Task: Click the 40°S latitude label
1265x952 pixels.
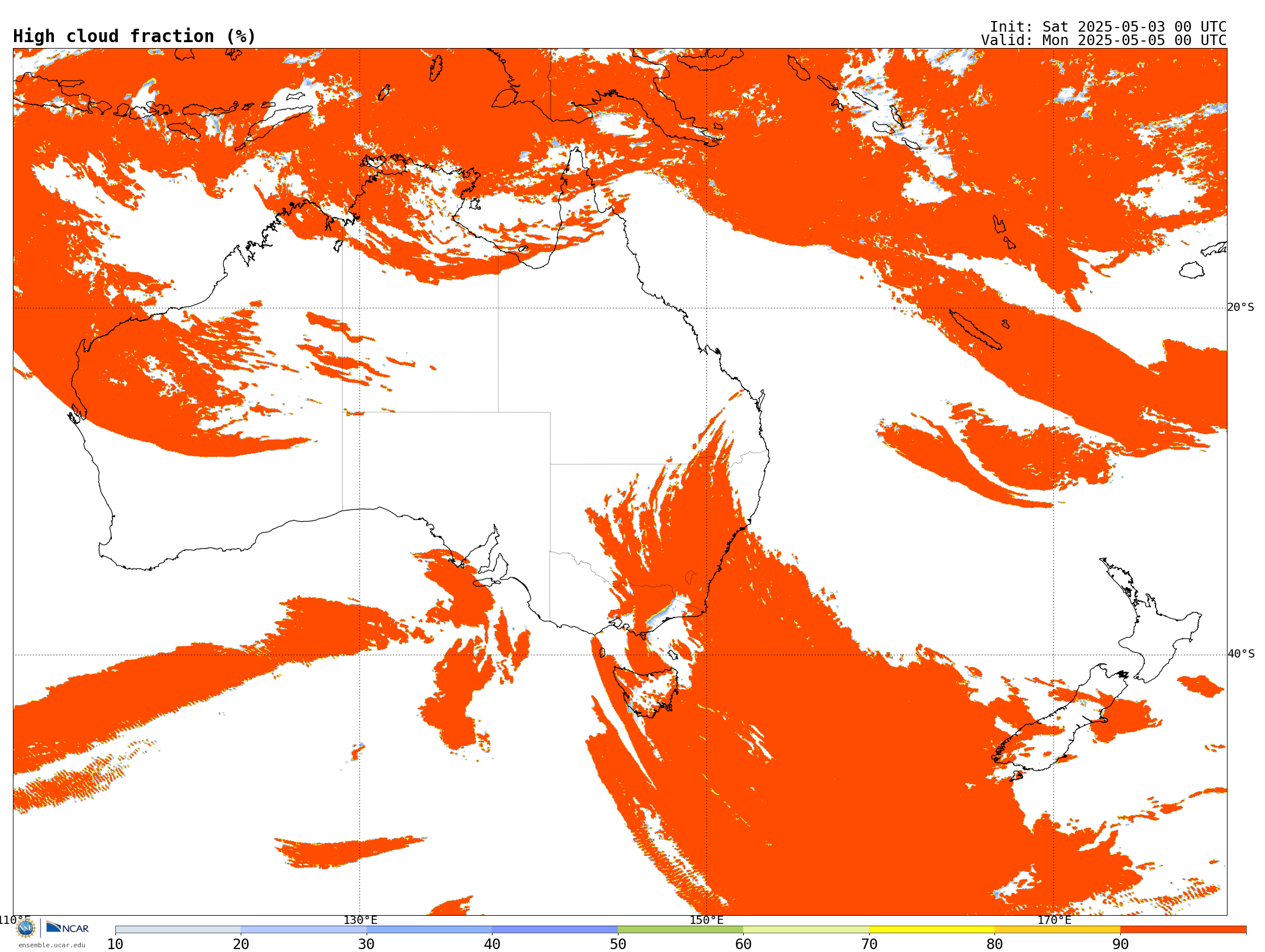Action: click(1241, 654)
